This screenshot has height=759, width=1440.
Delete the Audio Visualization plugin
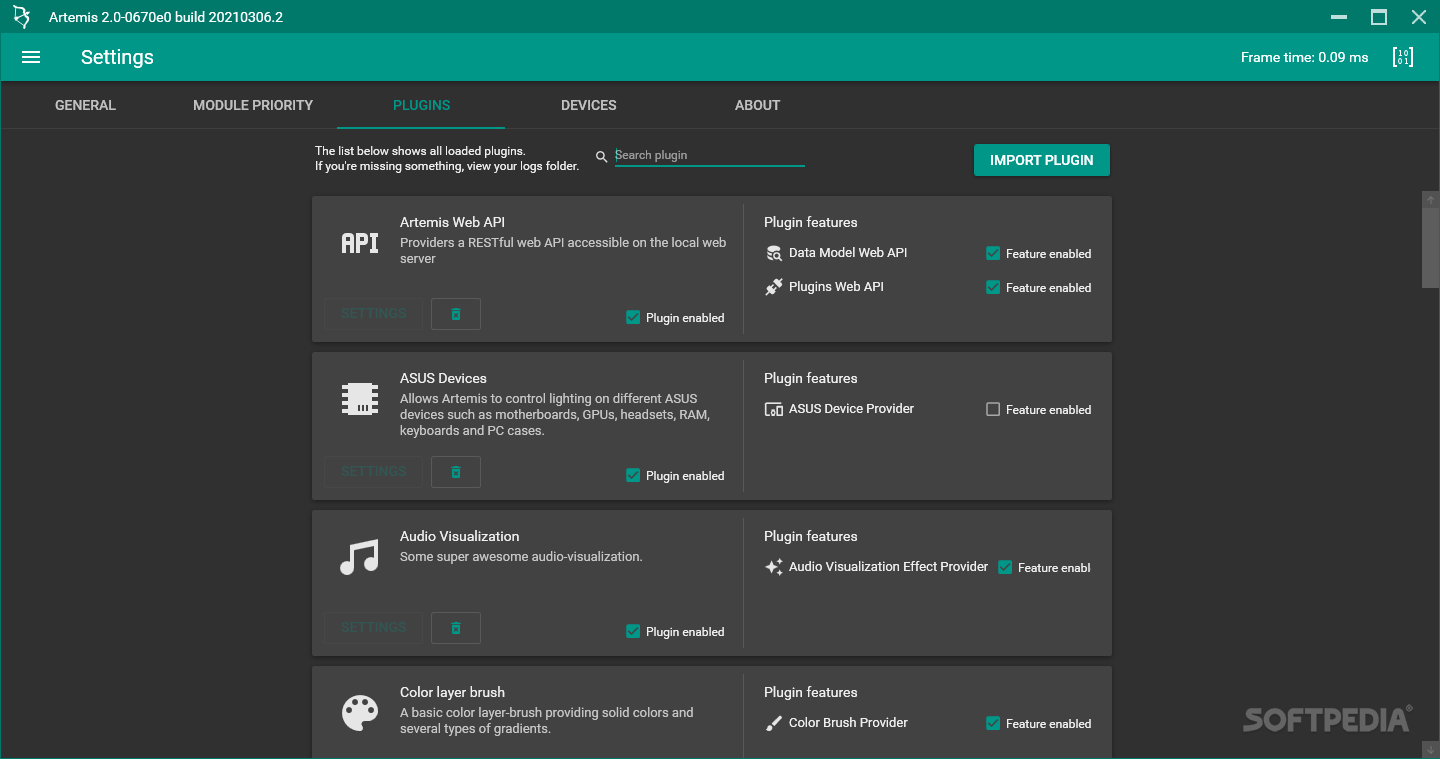point(456,628)
